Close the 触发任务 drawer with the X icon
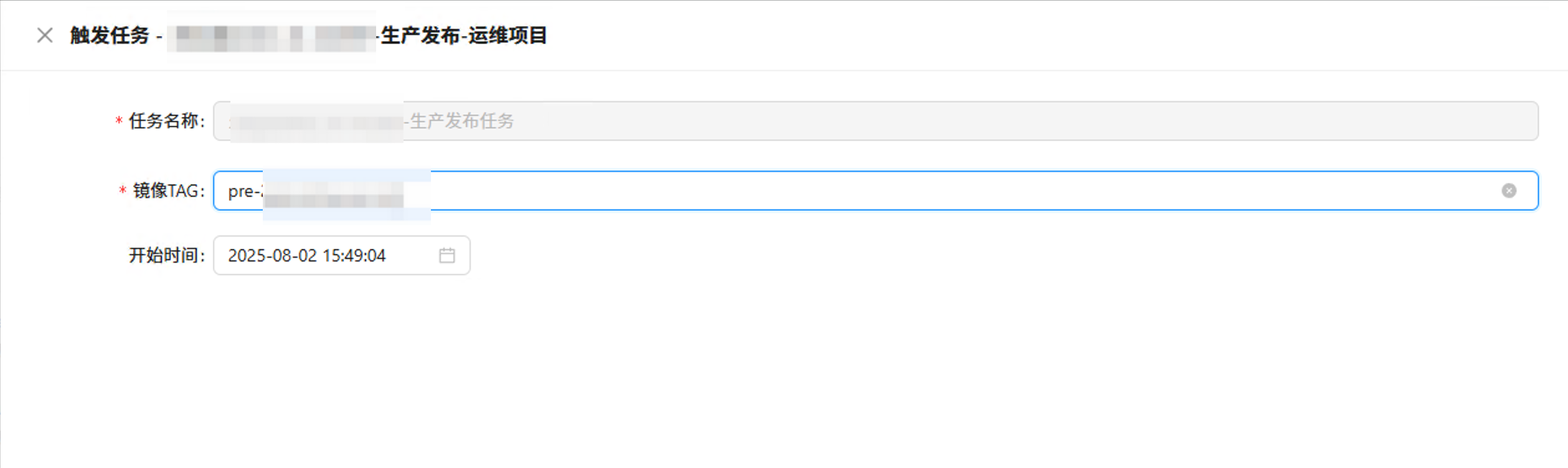Screen dimensions: 1568x468 pos(45,35)
